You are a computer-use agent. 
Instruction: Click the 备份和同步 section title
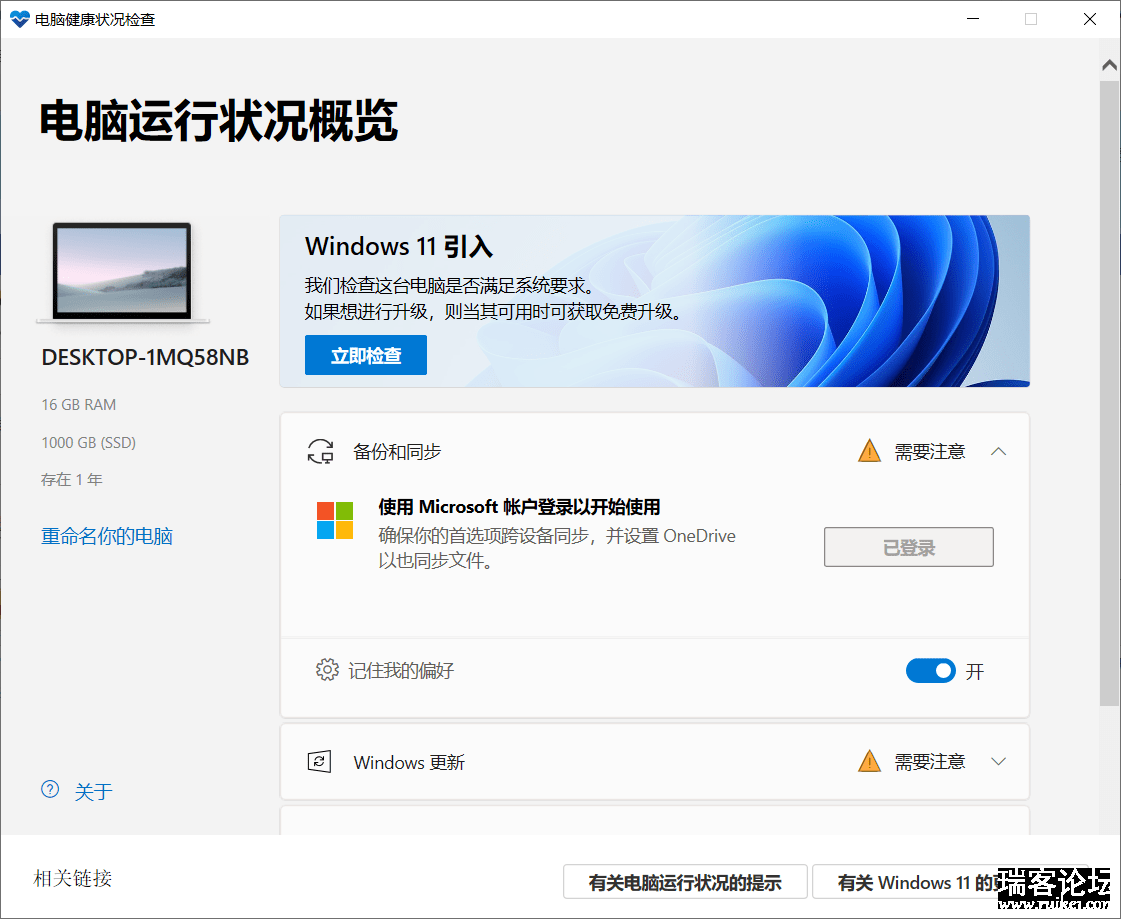[397, 452]
